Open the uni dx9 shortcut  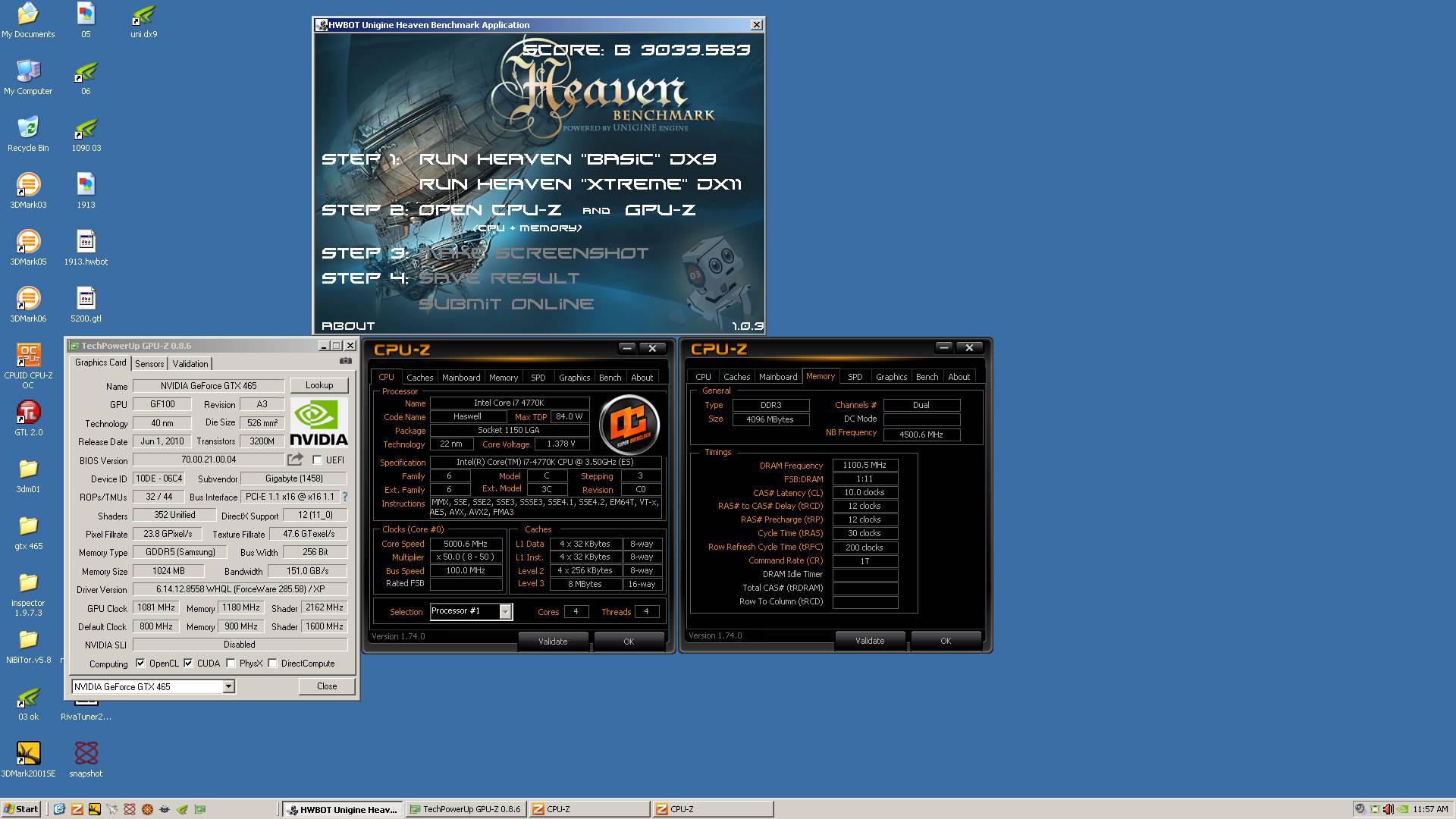[143, 20]
